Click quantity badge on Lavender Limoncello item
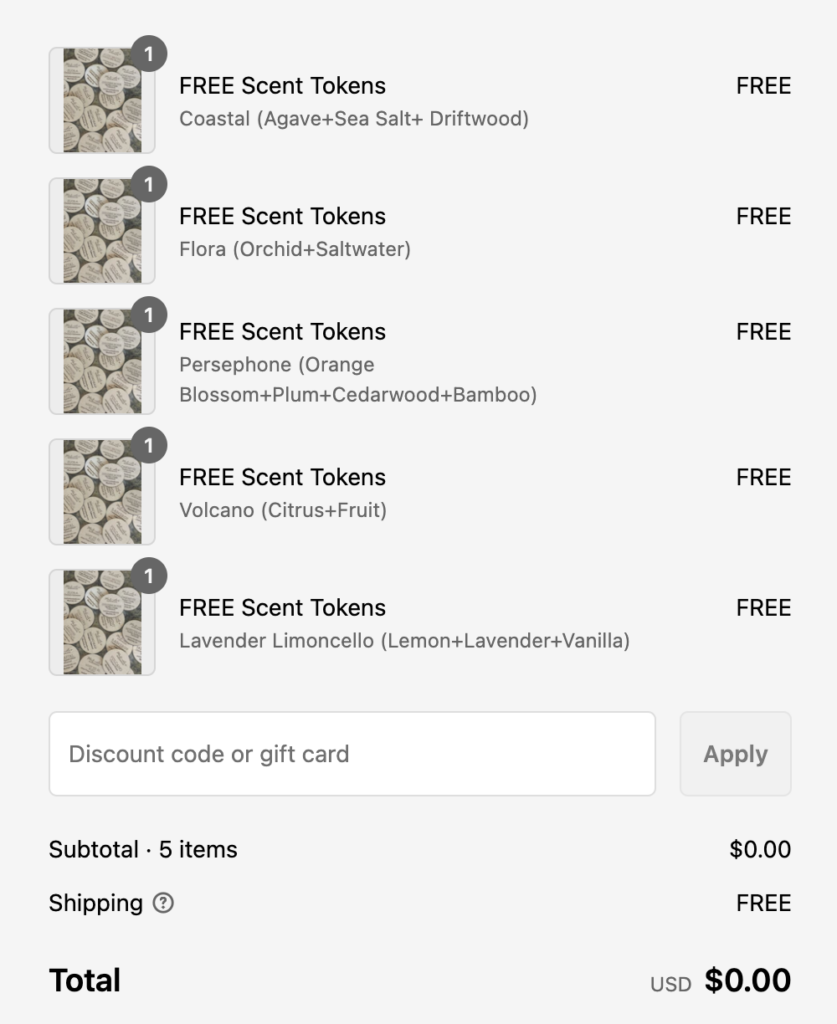The height and width of the screenshot is (1024, 837). pos(149,576)
